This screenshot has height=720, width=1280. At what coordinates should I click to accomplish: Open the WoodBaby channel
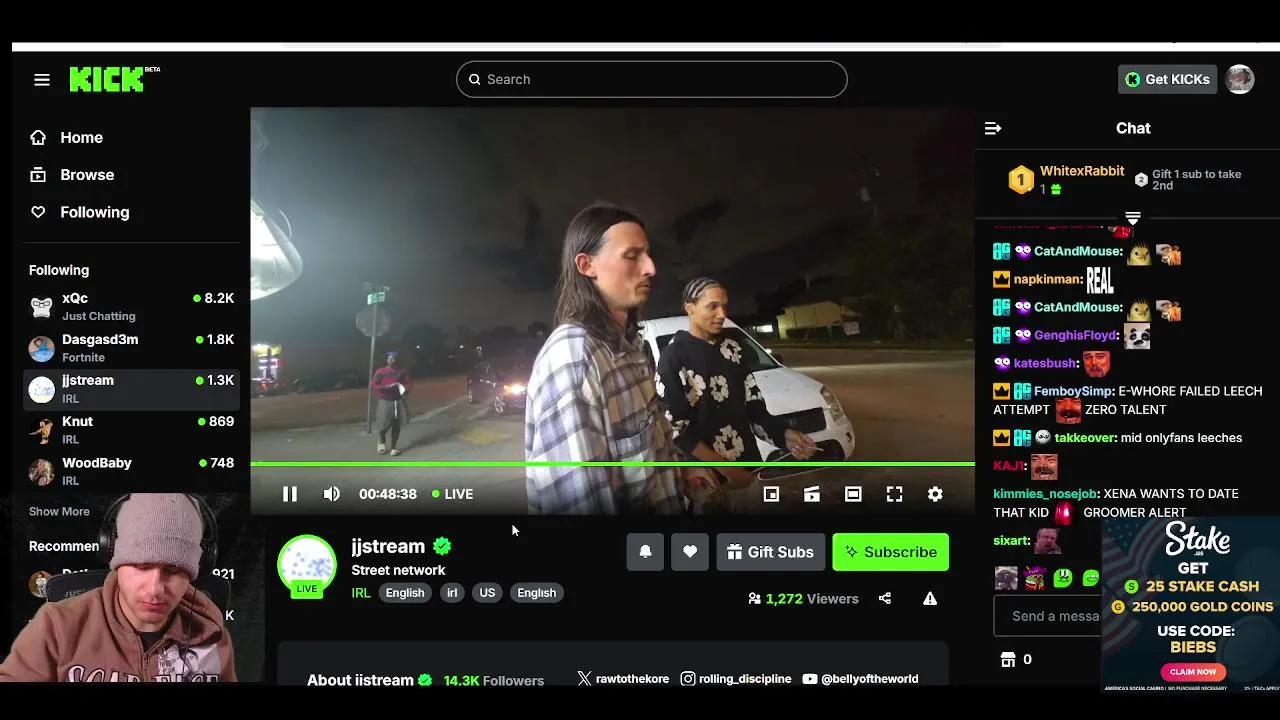pos(131,471)
